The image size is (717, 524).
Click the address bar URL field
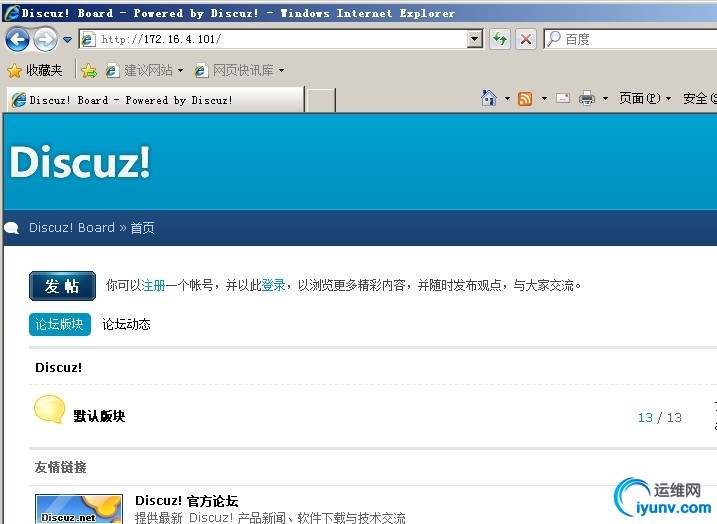(281, 39)
